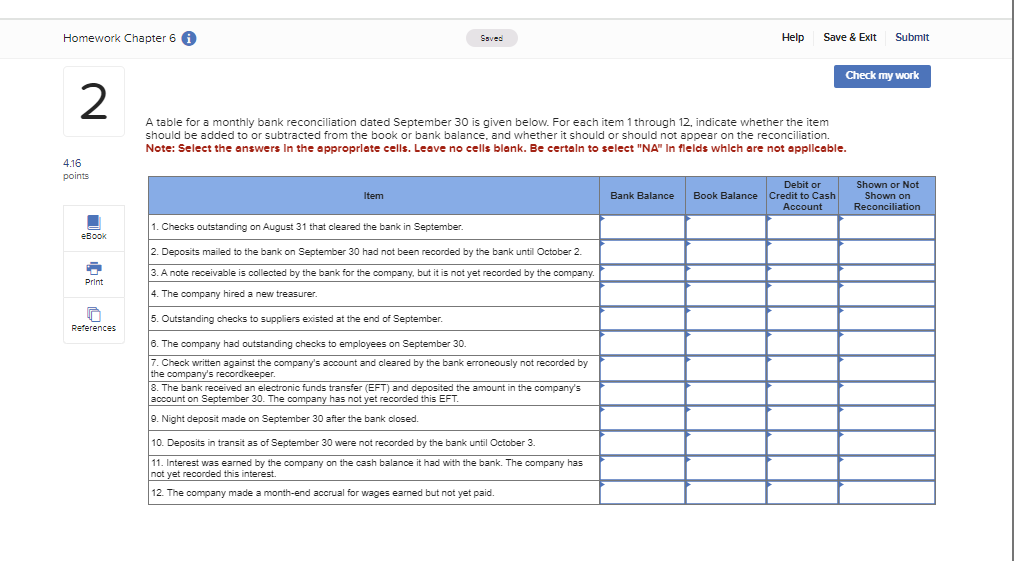Open Bank Balance dropdown for item 6 employee checks
The width and height of the screenshot is (1014, 561).
coord(642,343)
